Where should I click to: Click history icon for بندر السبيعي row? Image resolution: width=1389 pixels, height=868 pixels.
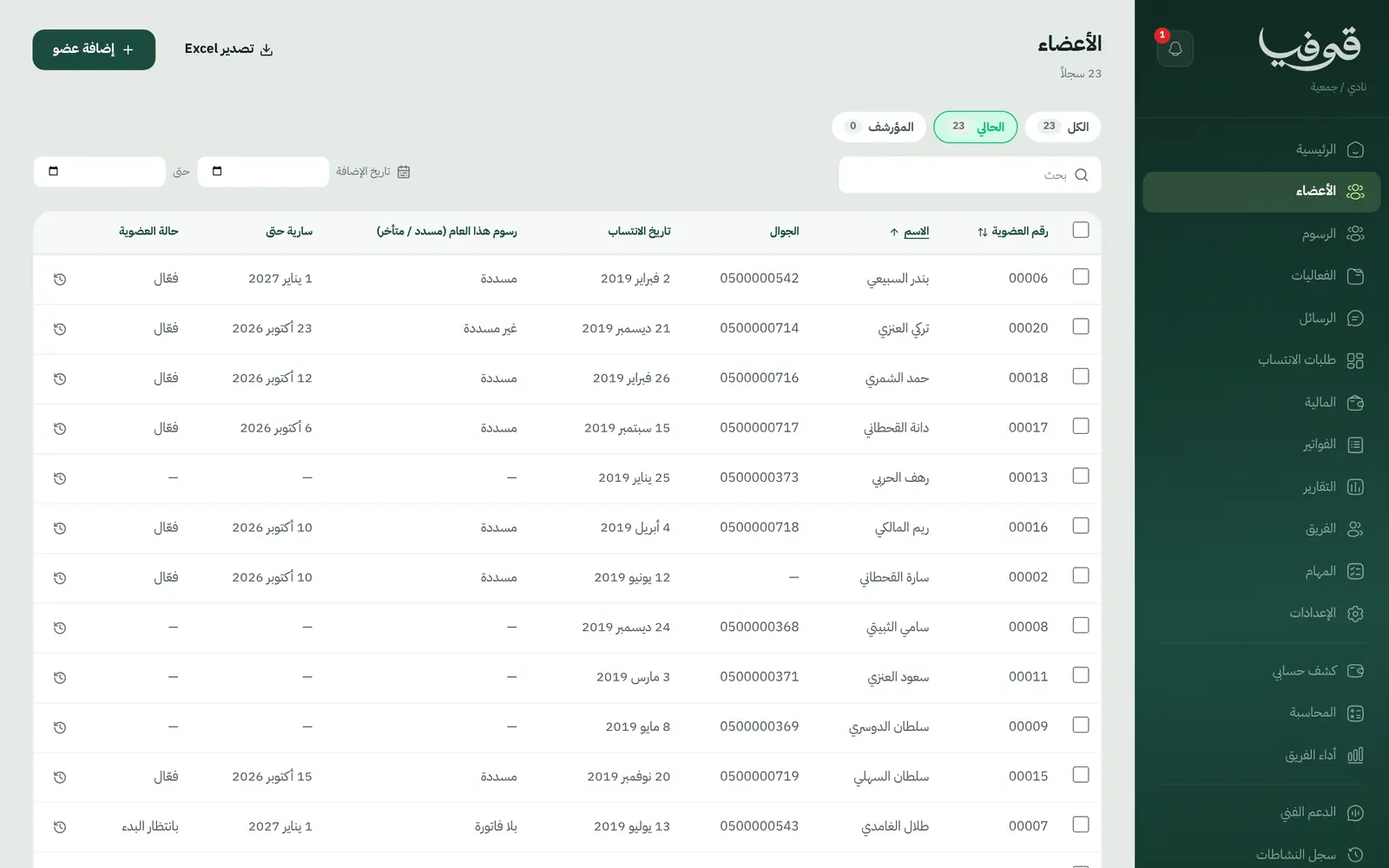click(x=60, y=279)
